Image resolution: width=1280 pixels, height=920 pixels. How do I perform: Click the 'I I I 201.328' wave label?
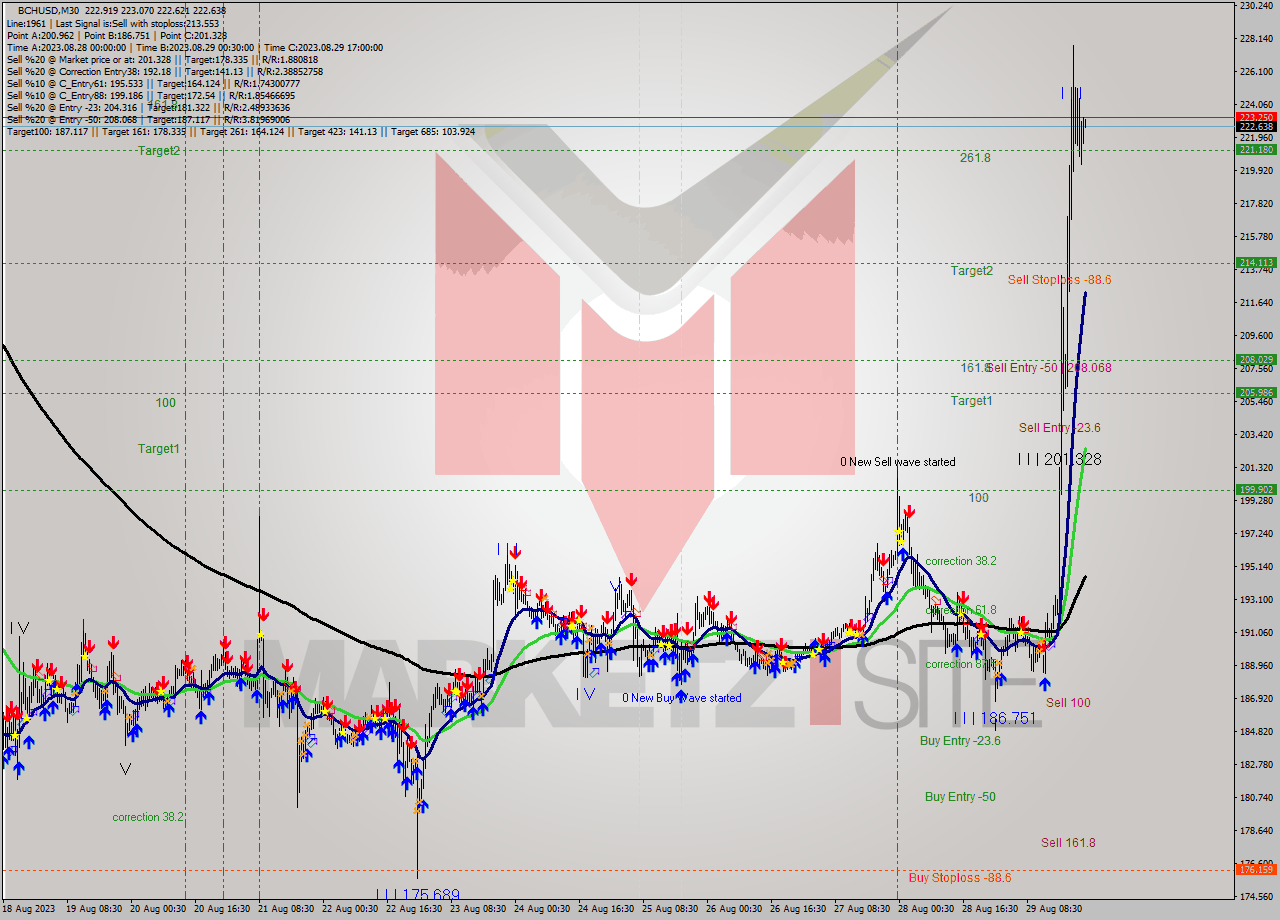1059,459
